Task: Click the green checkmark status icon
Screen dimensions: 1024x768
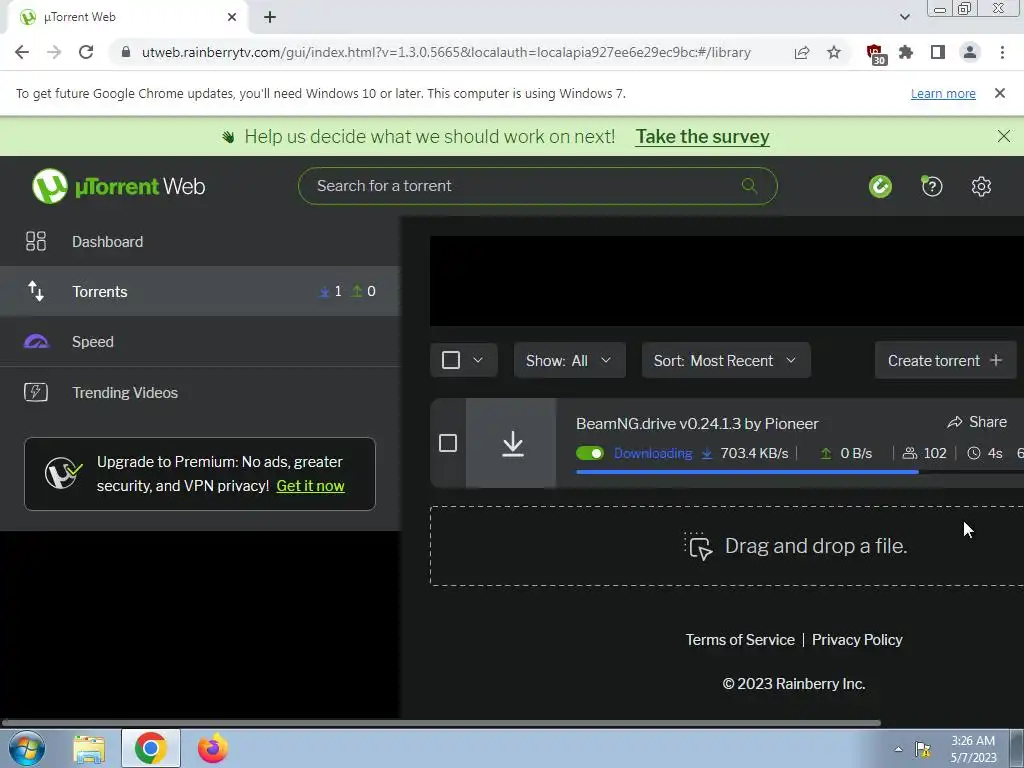Action: (x=880, y=187)
